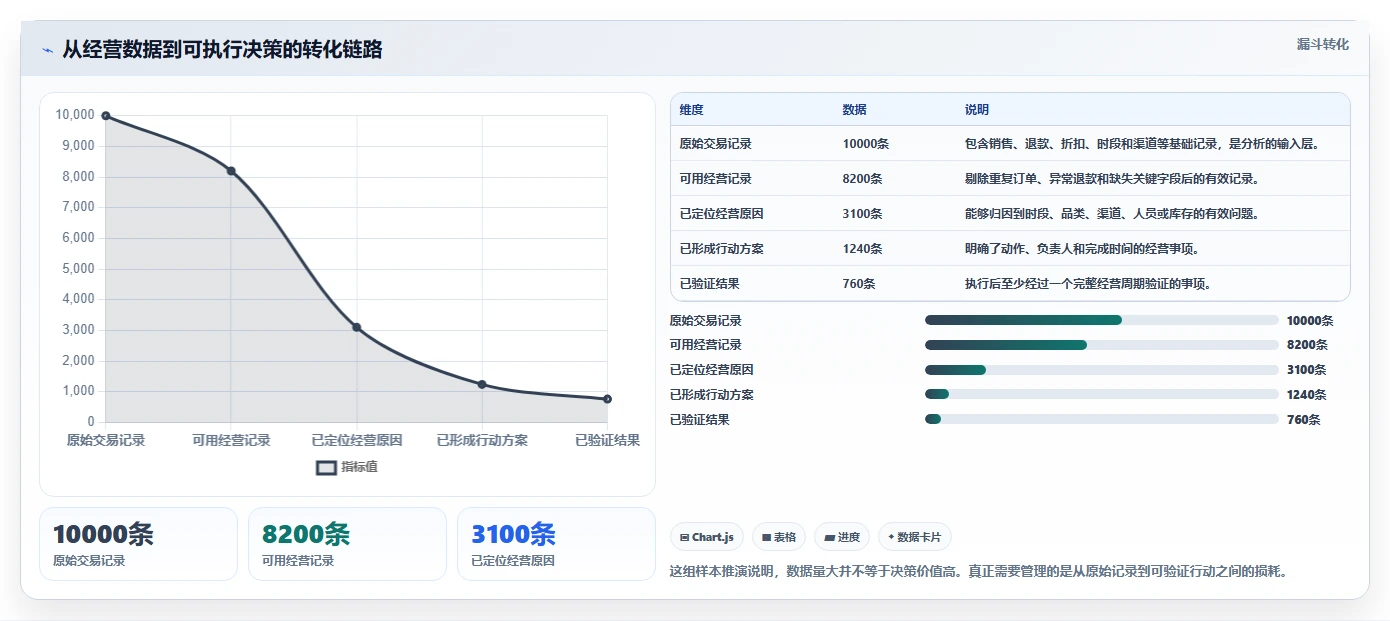Click the 1240条 table cell
Viewport: 1390px width, 621px height.
[x=862, y=249]
